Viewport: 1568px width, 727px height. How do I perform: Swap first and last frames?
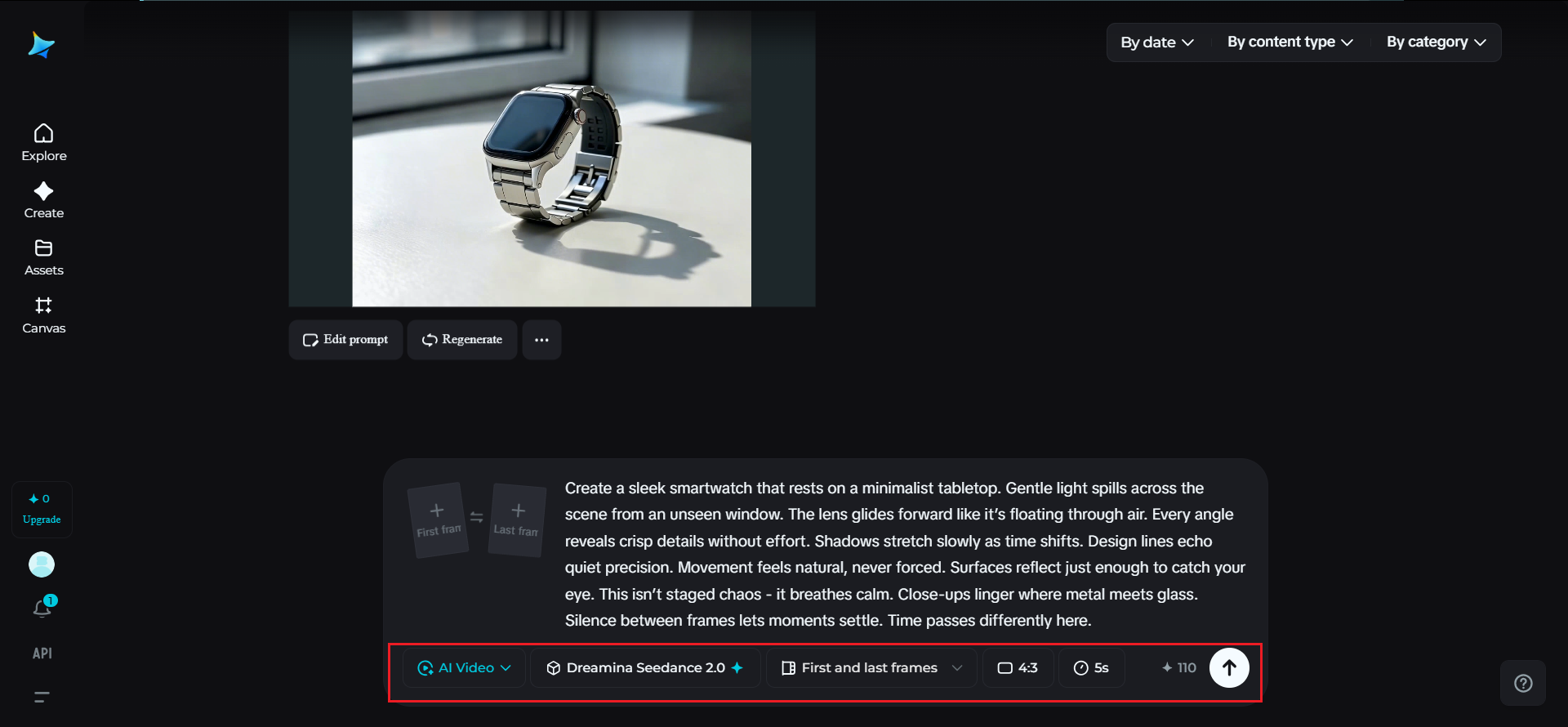click(477, 517)
